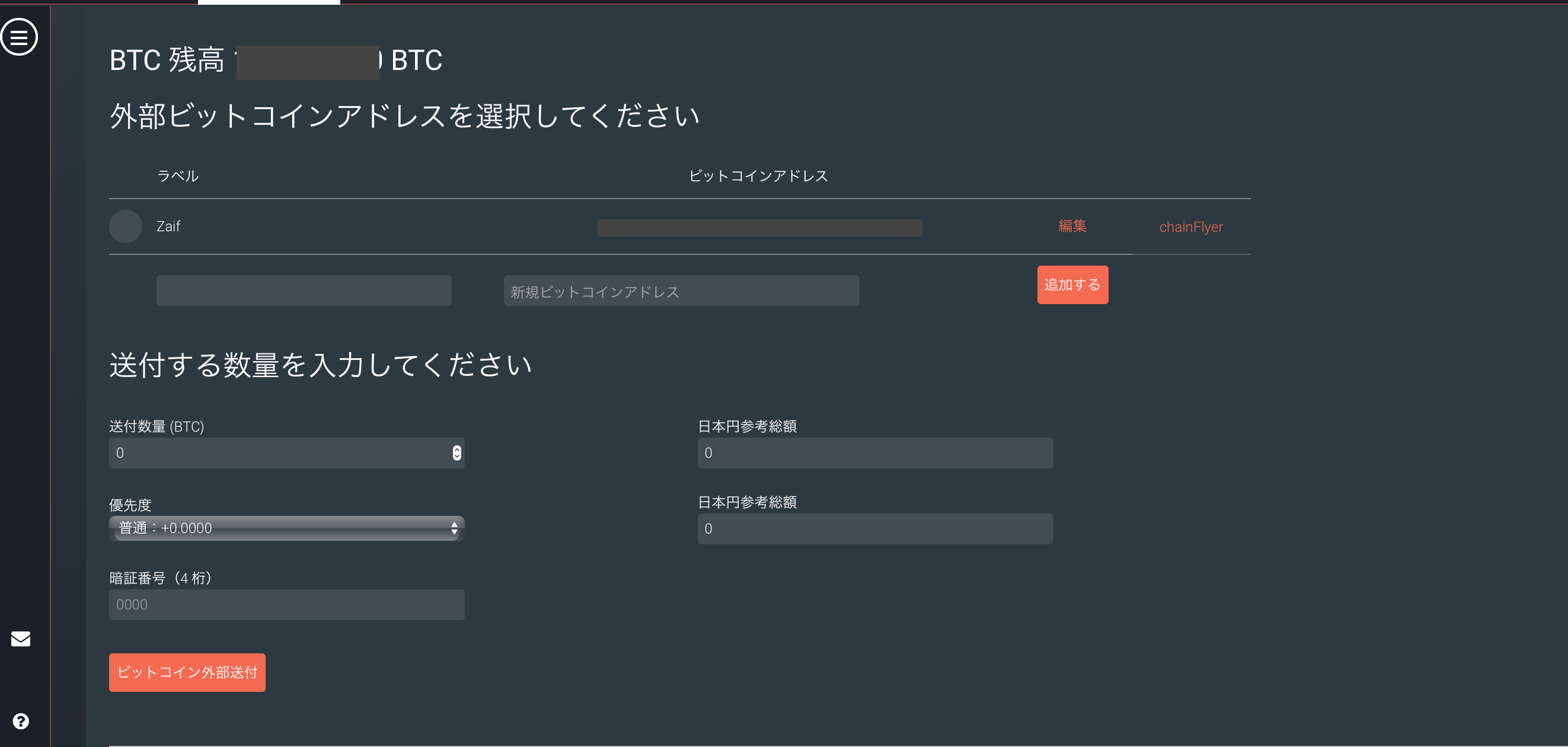Viewport: 1568px width, 747px height.
Task: Open the chainFlyer link
Action: point(1190,226)
